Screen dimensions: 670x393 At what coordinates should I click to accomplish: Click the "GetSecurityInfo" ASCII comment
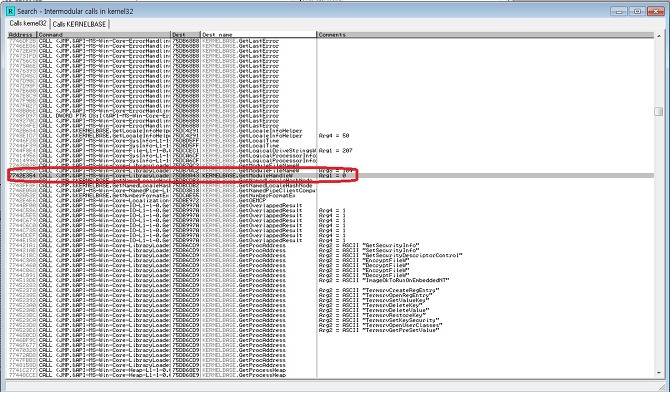click(369, 245)
